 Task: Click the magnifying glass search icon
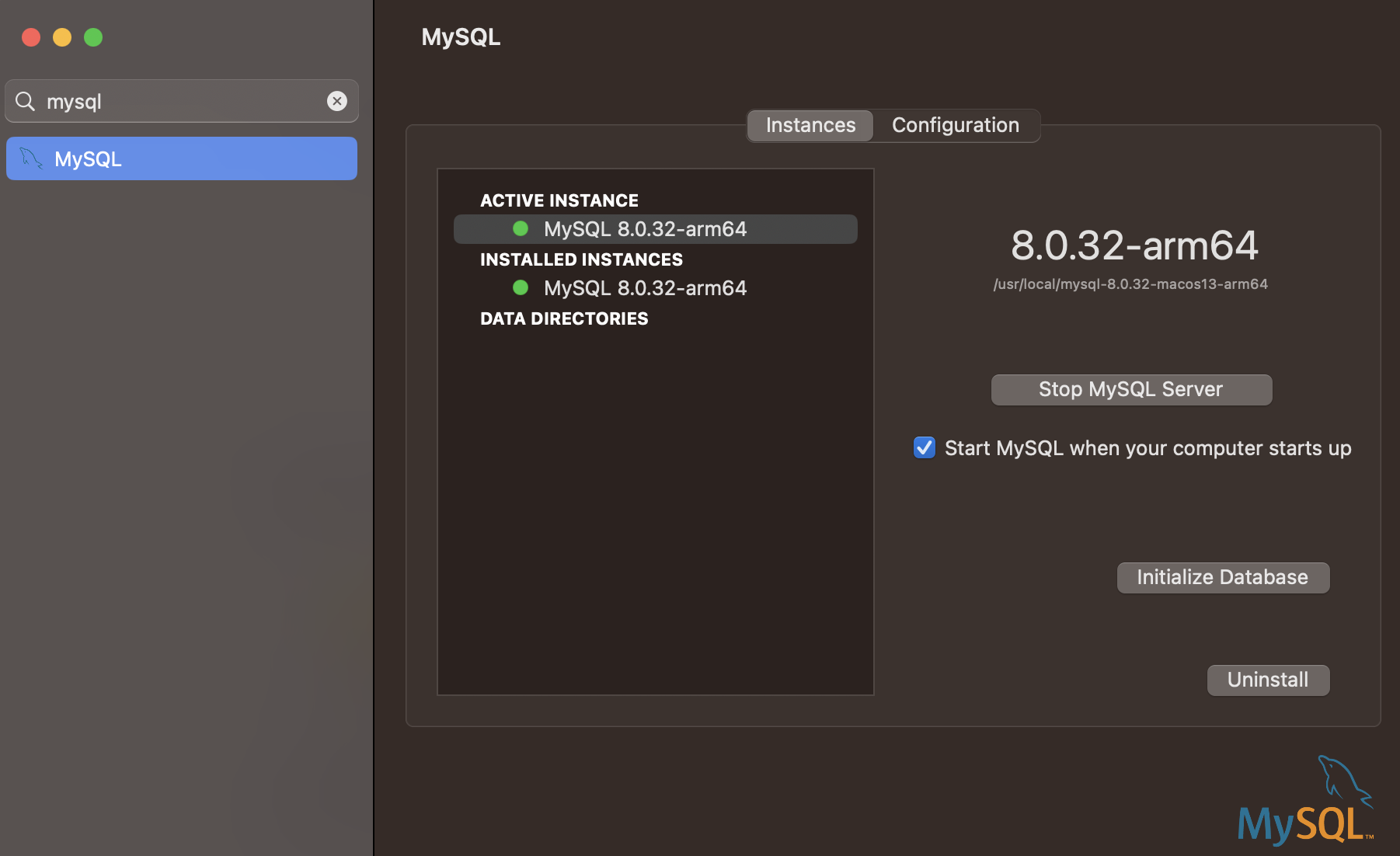(x=25, y=101)
